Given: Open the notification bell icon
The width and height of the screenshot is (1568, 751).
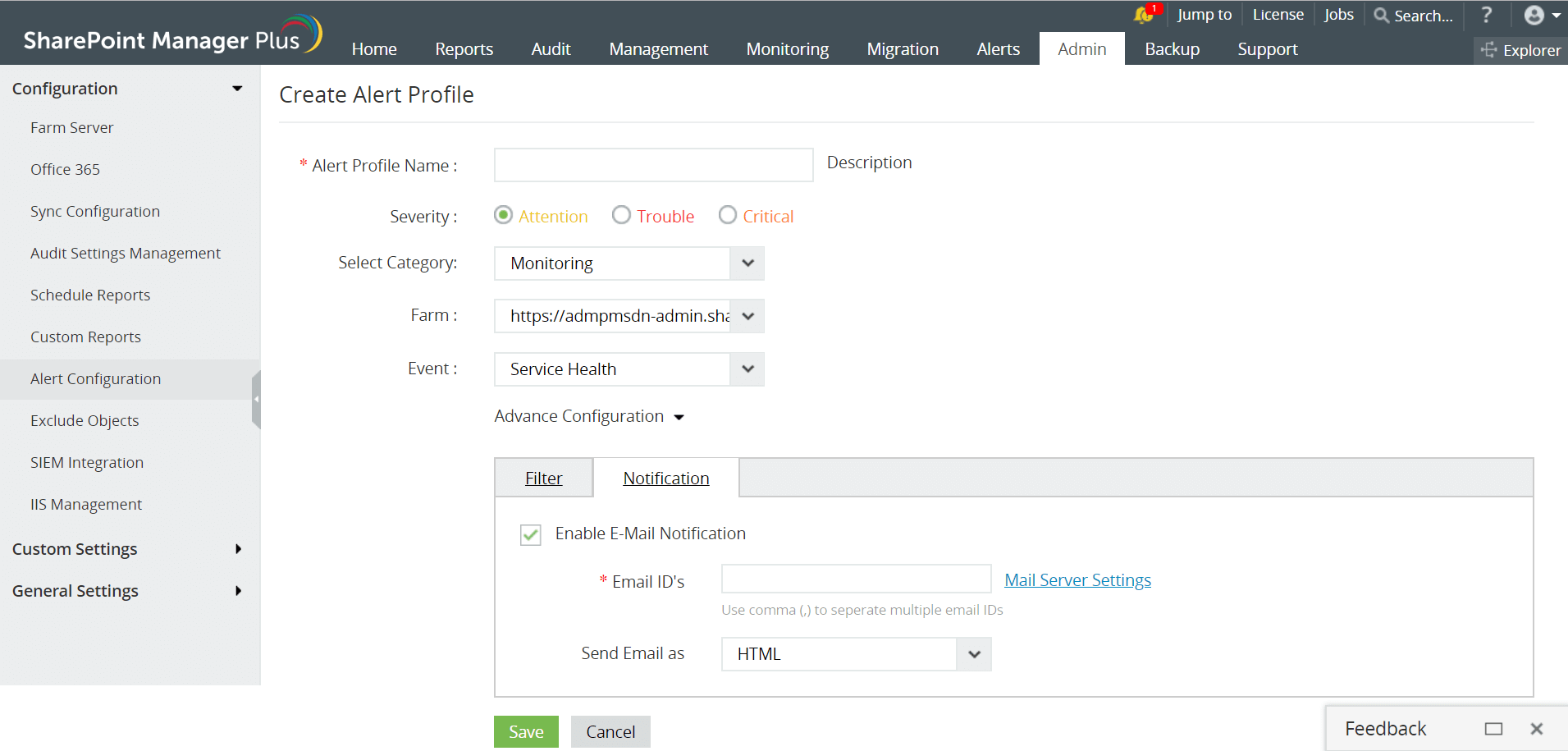Looking at the screenshot, I should click(x=1145, y=14).
